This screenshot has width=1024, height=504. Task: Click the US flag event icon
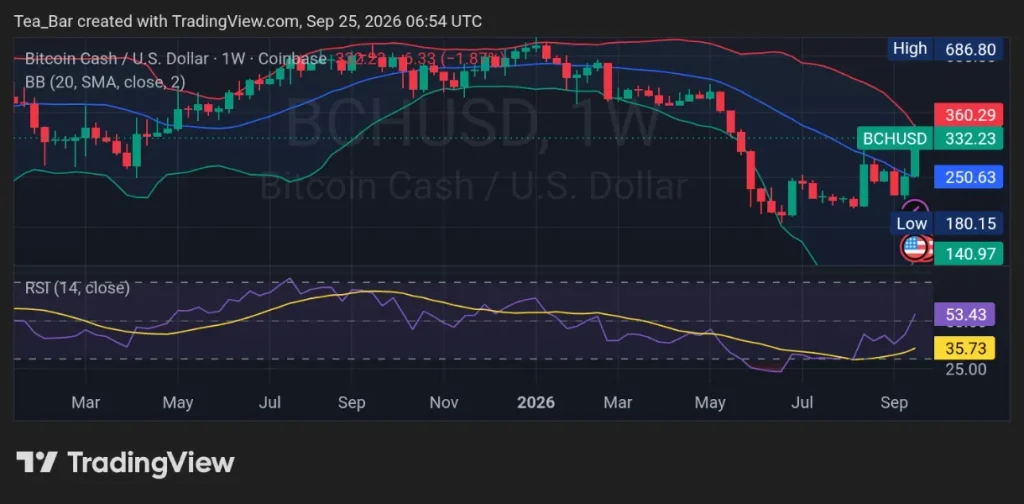914,247
